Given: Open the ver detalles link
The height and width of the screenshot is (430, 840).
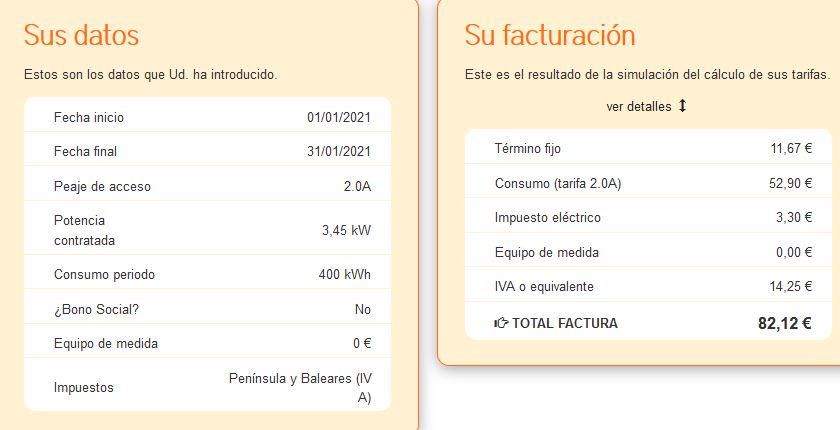Looking at the screenshot, I should point(638,107).
